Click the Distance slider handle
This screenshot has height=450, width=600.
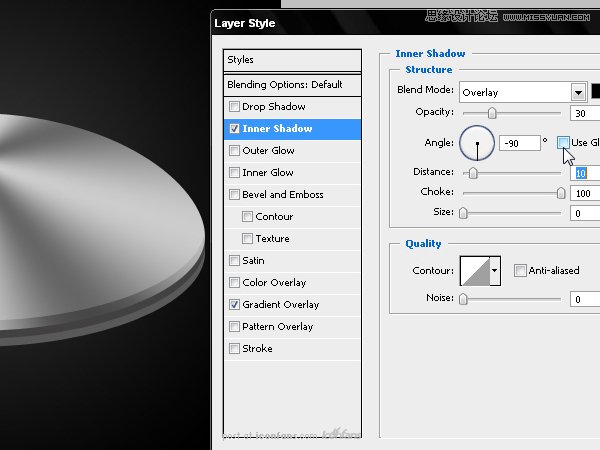click(473, 173)
